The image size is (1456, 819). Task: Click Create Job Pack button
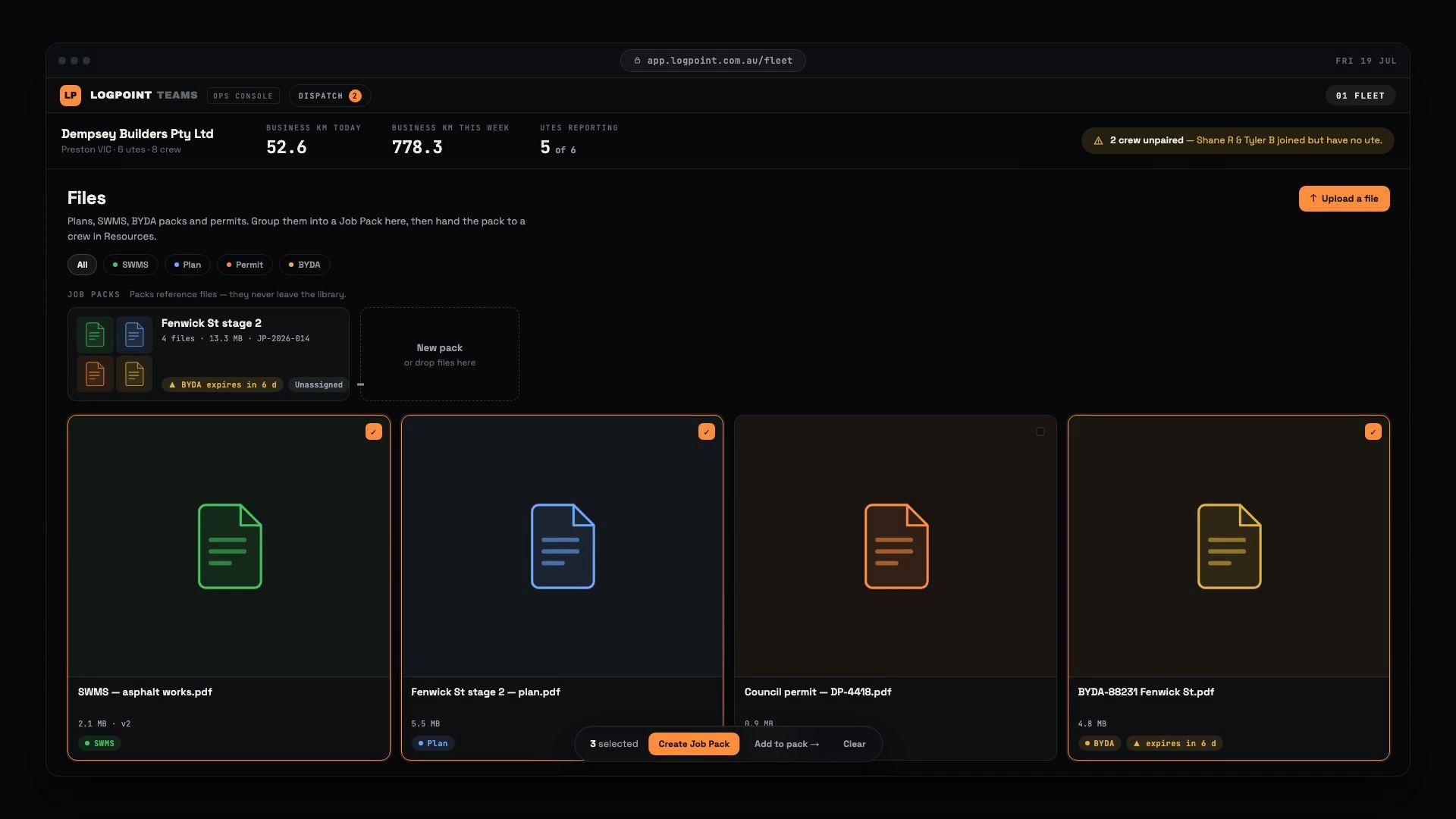[x=694, y=744]
